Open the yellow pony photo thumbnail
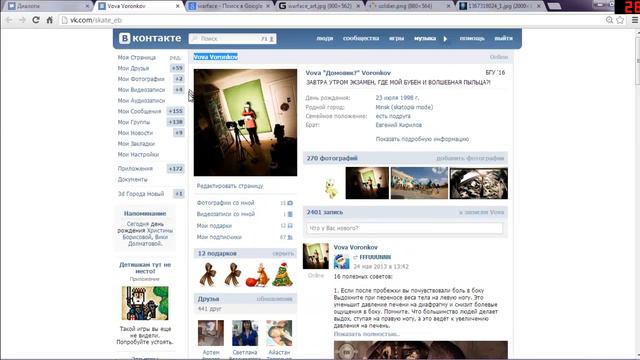The image size is (640, 360). point(331,188)
